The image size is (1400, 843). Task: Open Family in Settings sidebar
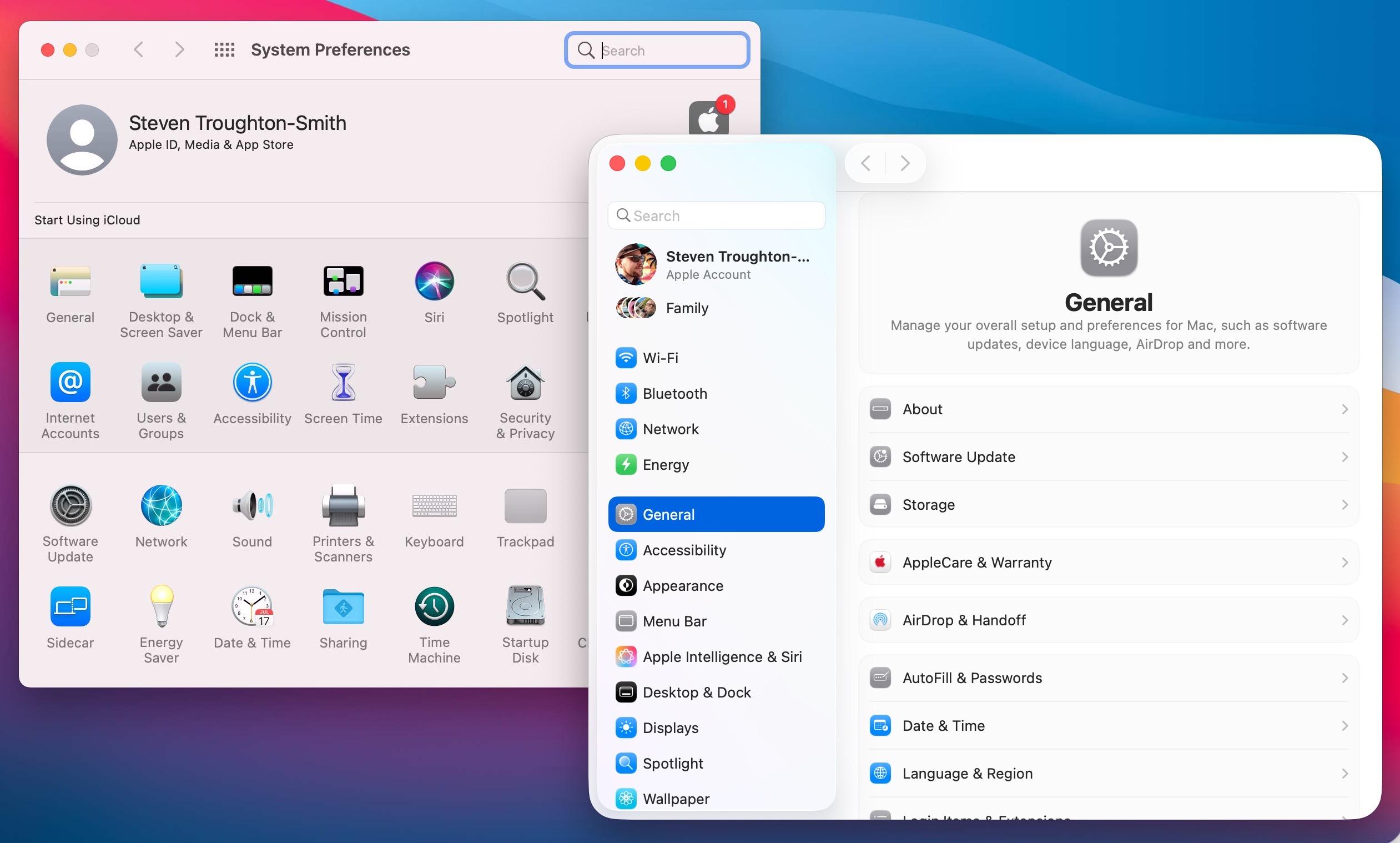[716, 308]
